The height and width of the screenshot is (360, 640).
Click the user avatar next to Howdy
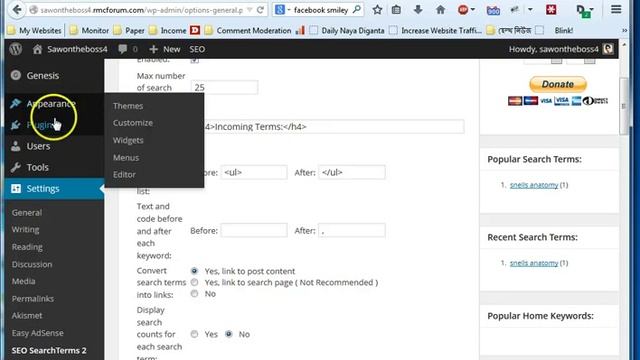click(608, 49)
